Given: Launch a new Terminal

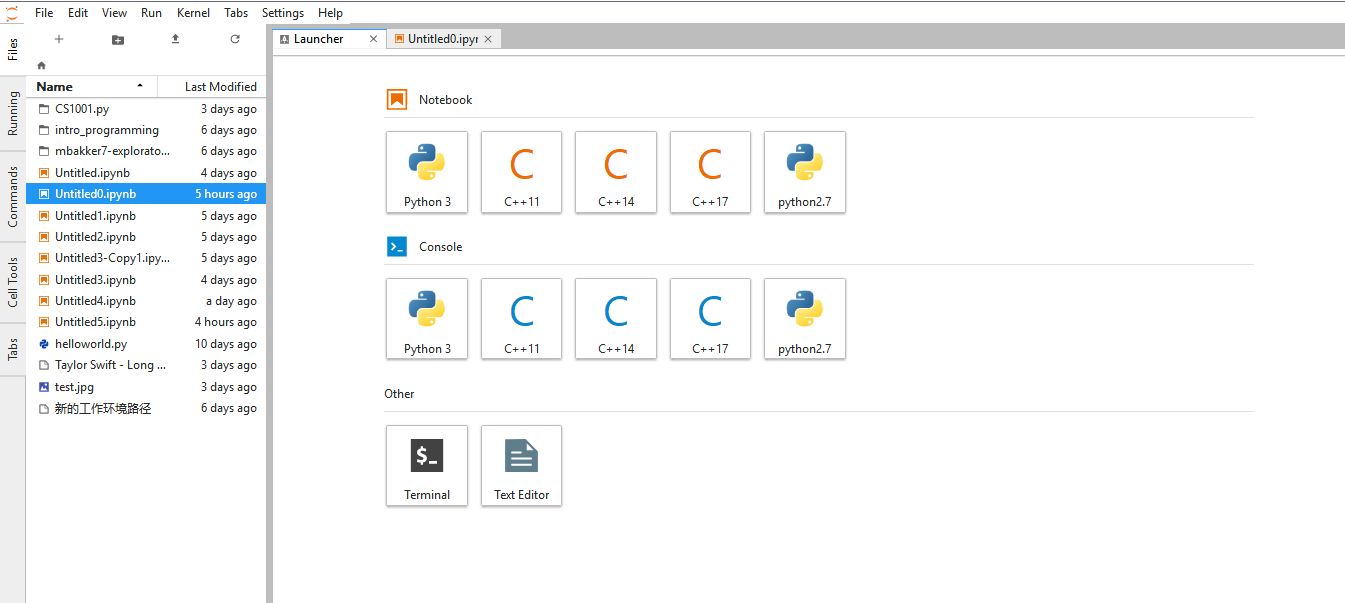Looking at the screenshot, I should [x=427, y=466].
